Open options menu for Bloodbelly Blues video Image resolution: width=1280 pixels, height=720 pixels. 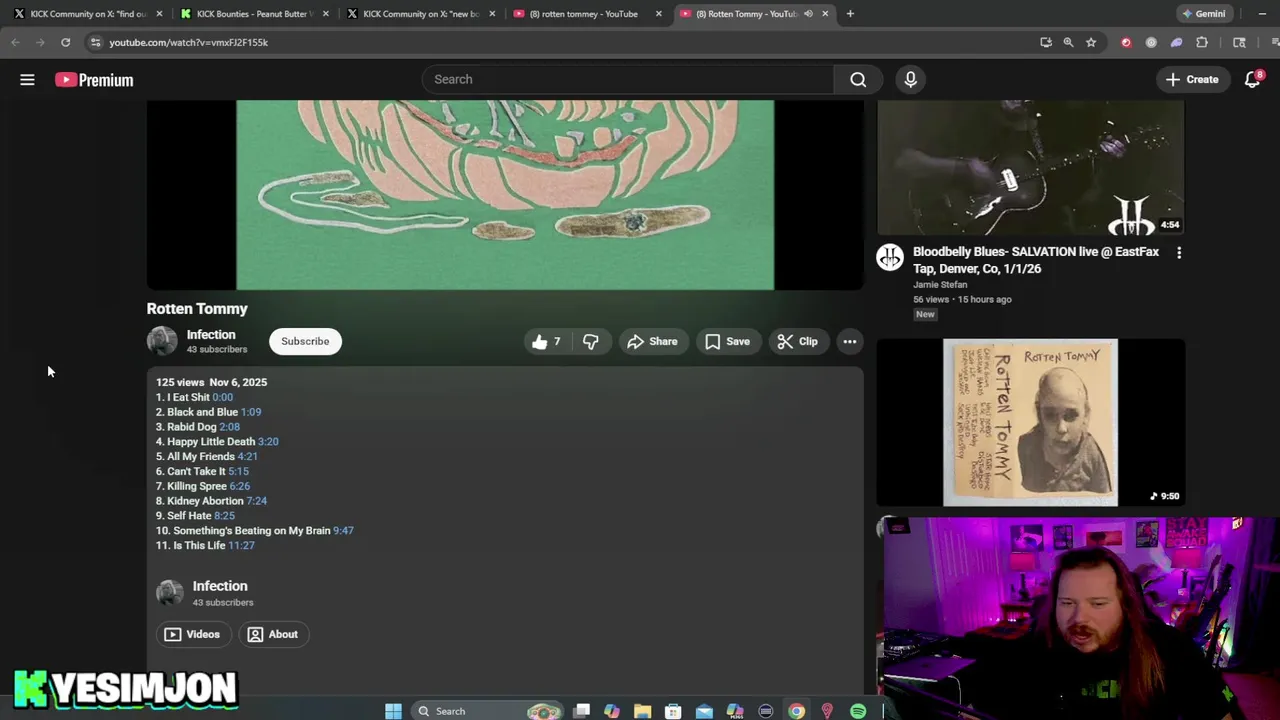click(x=1179, y=253)
